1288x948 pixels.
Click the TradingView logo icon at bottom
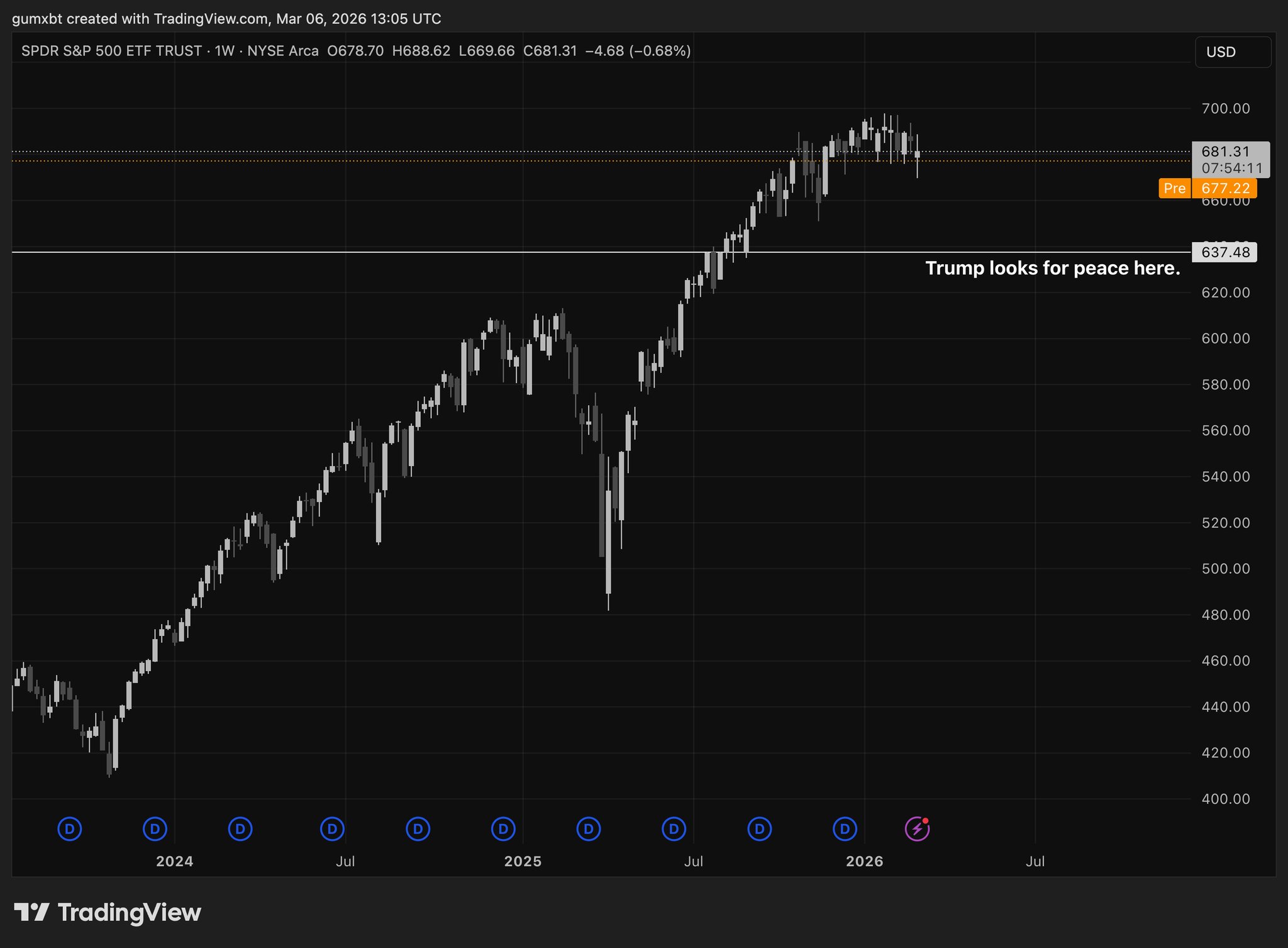click(31, 912)
